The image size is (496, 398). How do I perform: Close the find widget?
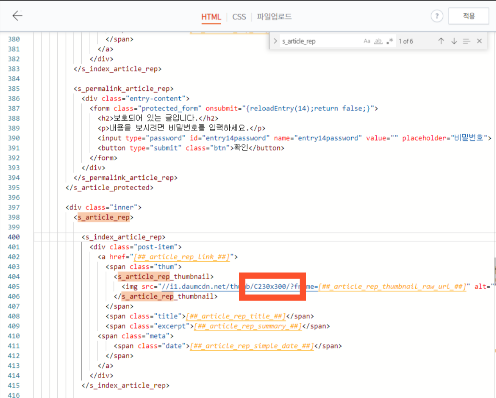pyautogui.click(x=479, y=41)
